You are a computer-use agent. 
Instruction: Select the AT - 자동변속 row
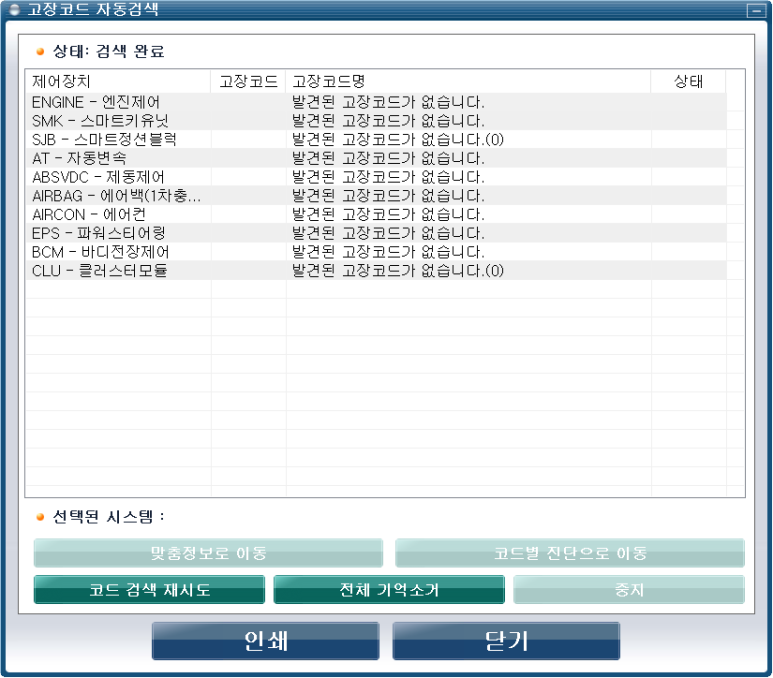[x=376, y=158]
